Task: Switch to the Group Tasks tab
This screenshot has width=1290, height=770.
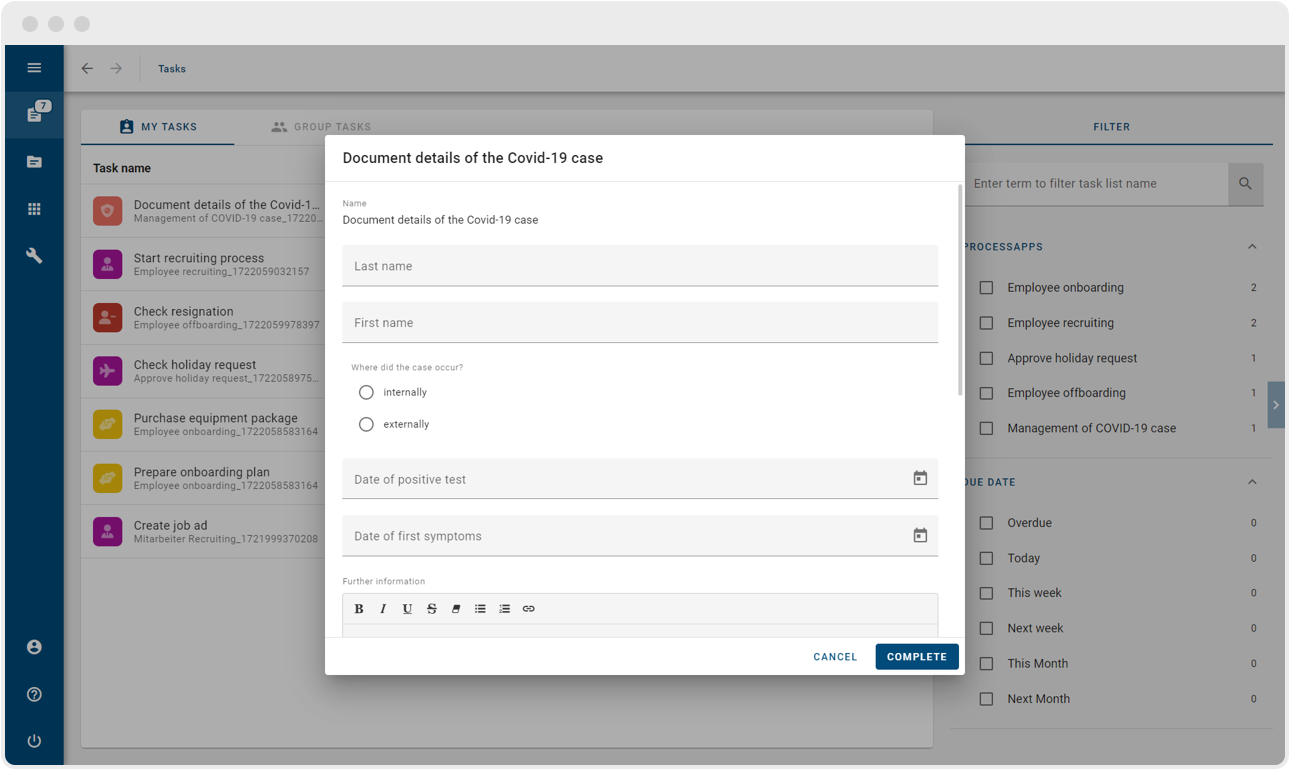Action: point(321,127)
